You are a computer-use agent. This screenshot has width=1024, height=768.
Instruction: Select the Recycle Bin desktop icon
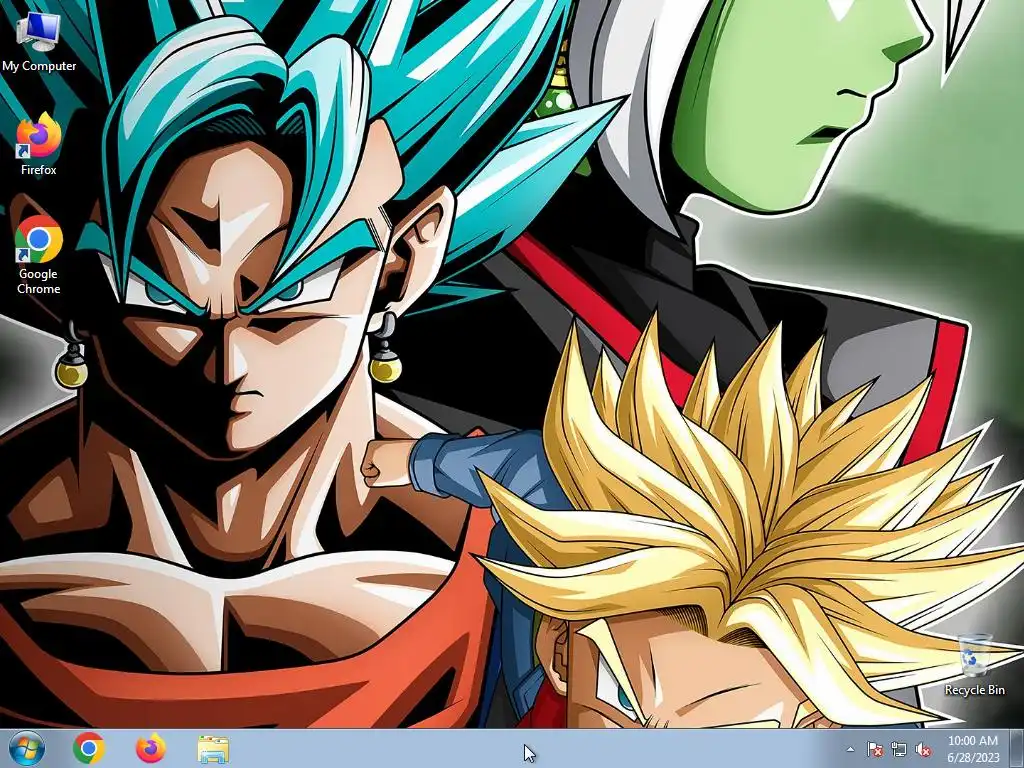(x=974, y=664)
